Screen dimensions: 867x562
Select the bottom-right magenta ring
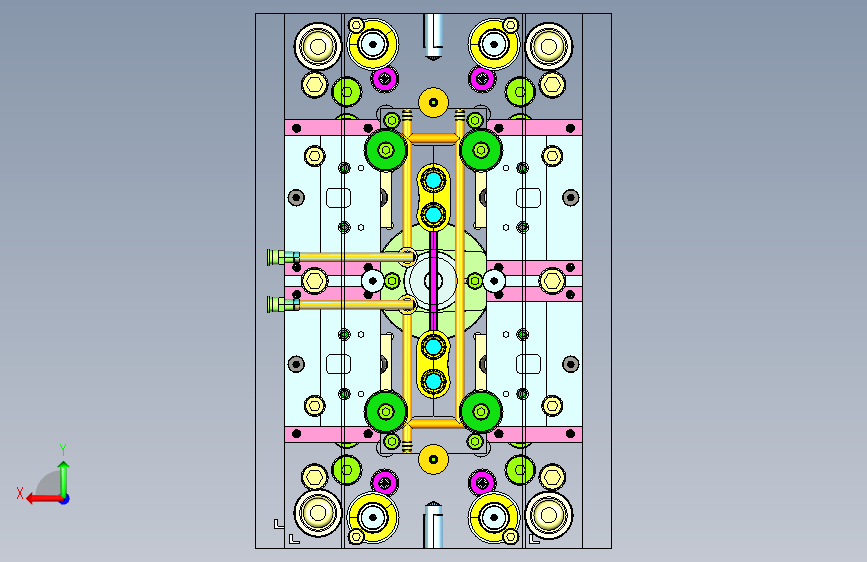(x=482, y=483)
